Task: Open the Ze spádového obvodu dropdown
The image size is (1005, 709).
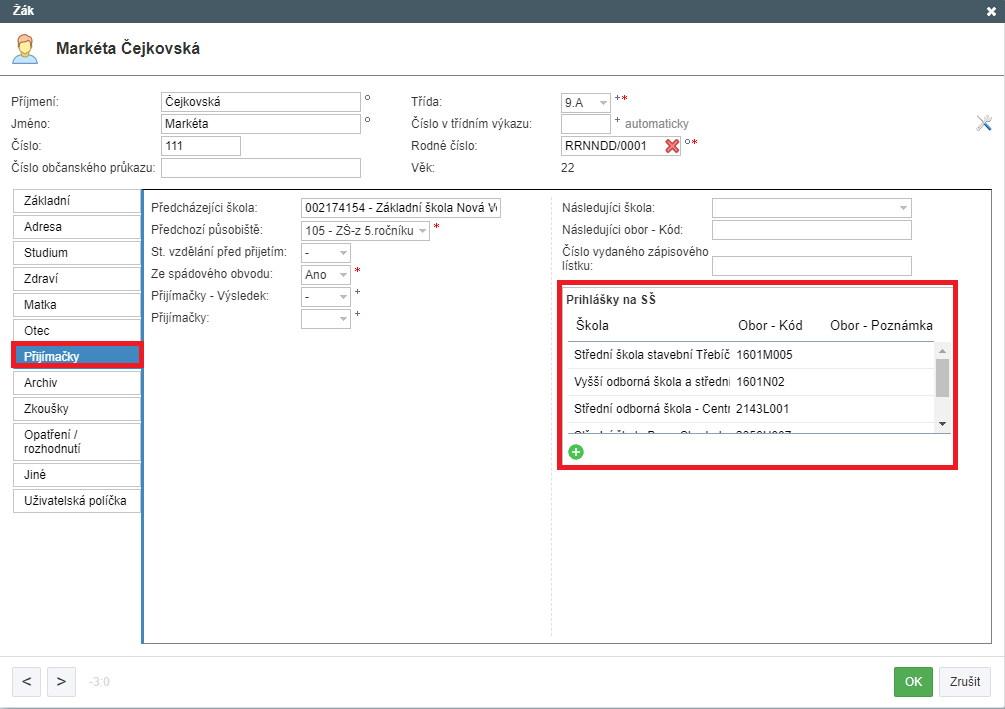Action: (x=326, y=274)
